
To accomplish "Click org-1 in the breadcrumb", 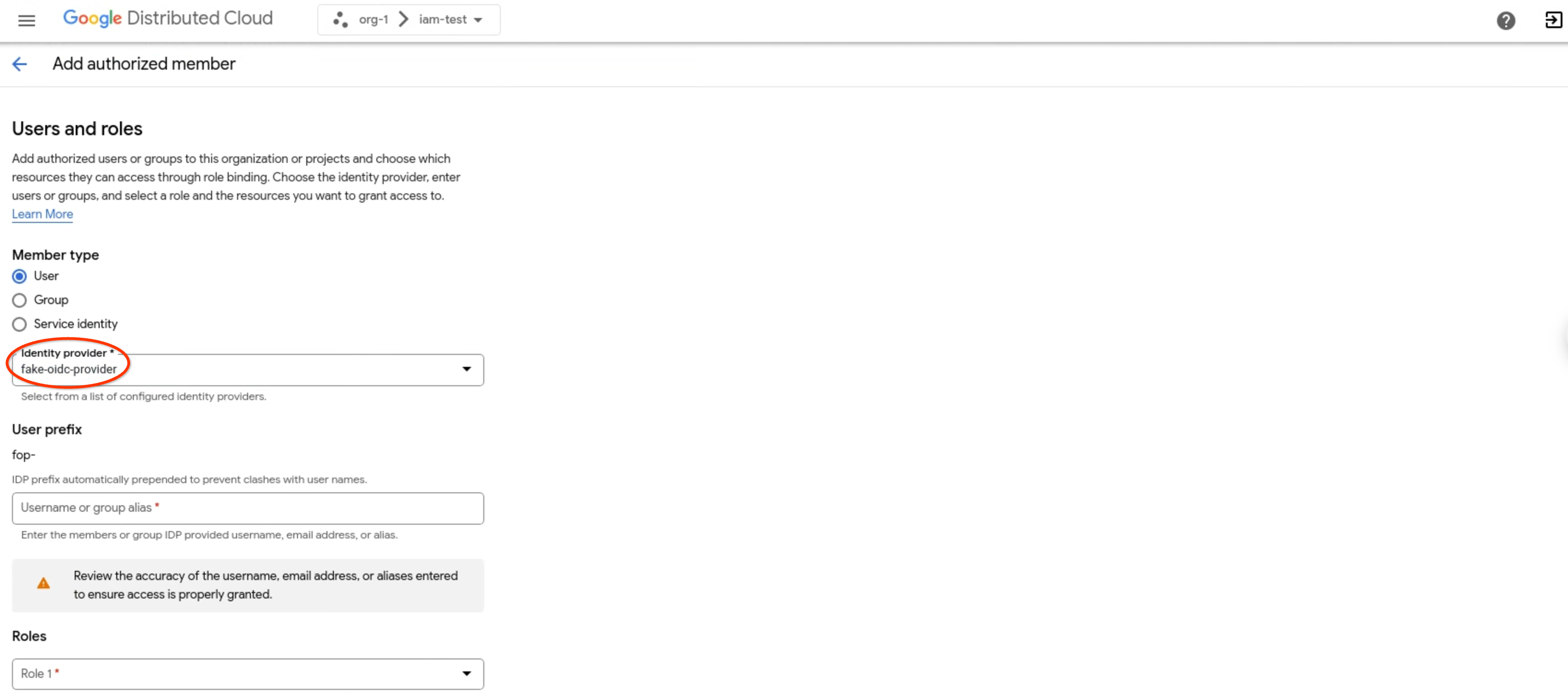I will tap(373, 19).
